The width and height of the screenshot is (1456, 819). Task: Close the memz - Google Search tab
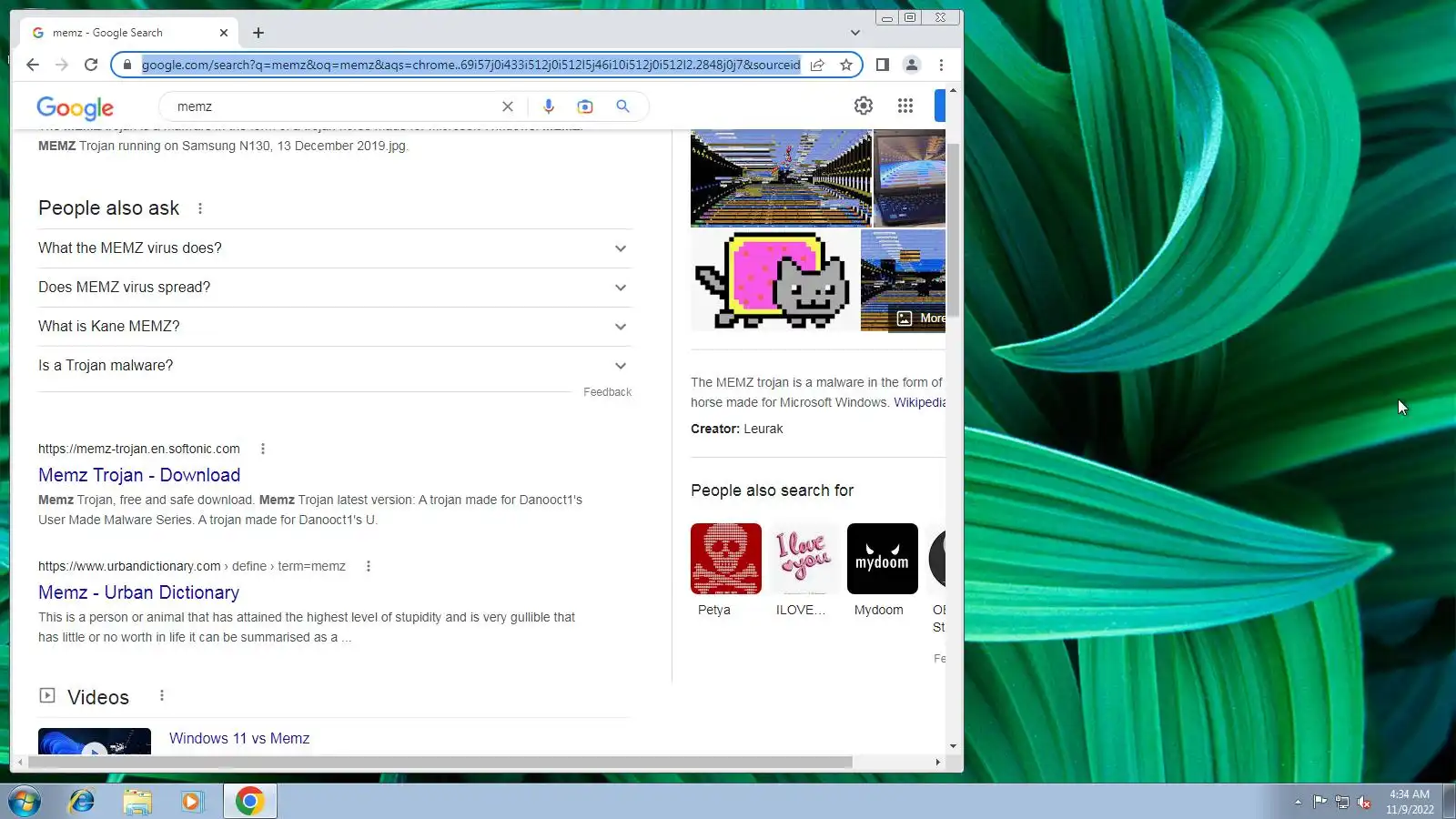coord(224,33)
